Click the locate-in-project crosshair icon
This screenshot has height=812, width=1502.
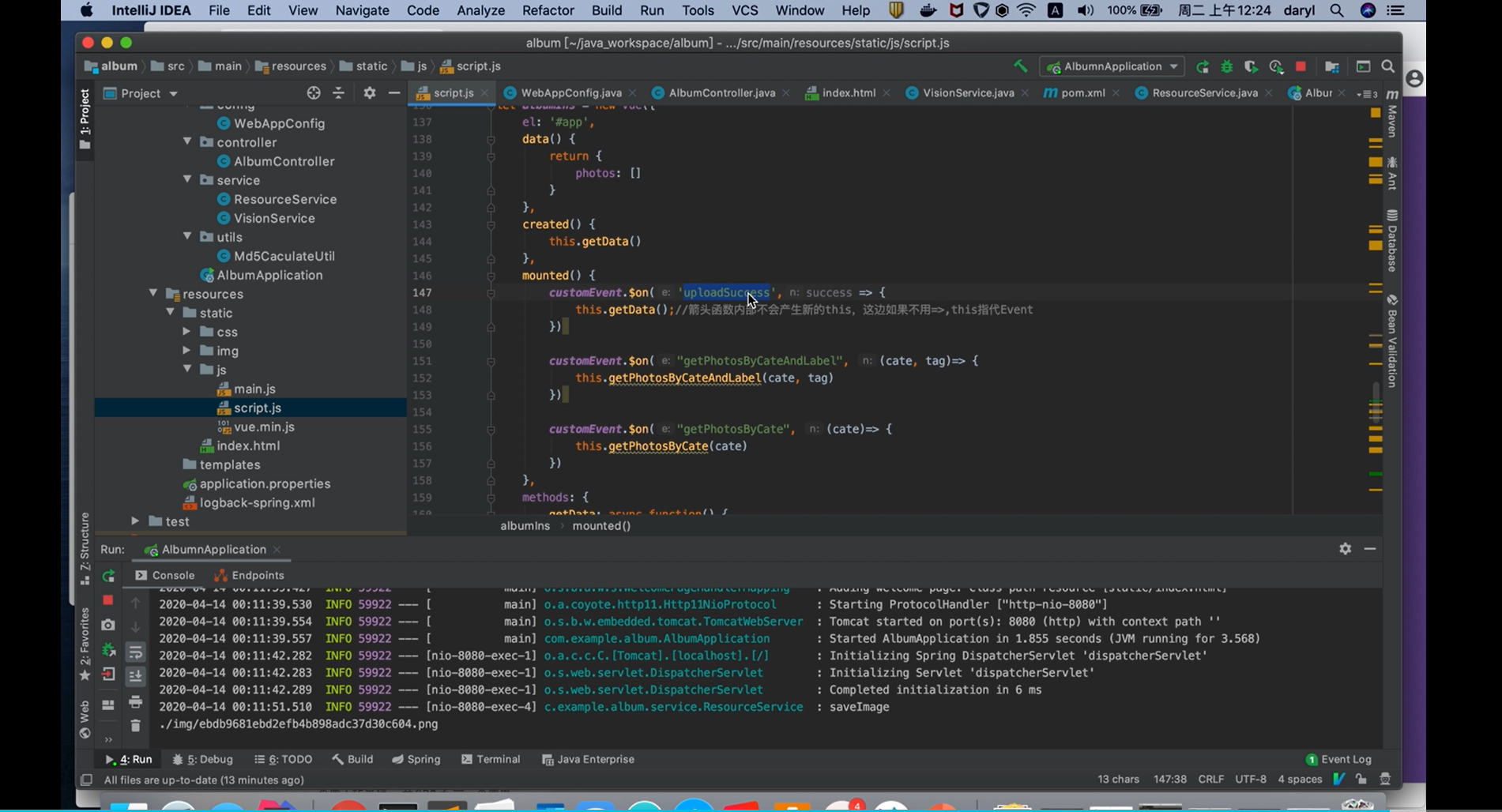pos(314,93)
